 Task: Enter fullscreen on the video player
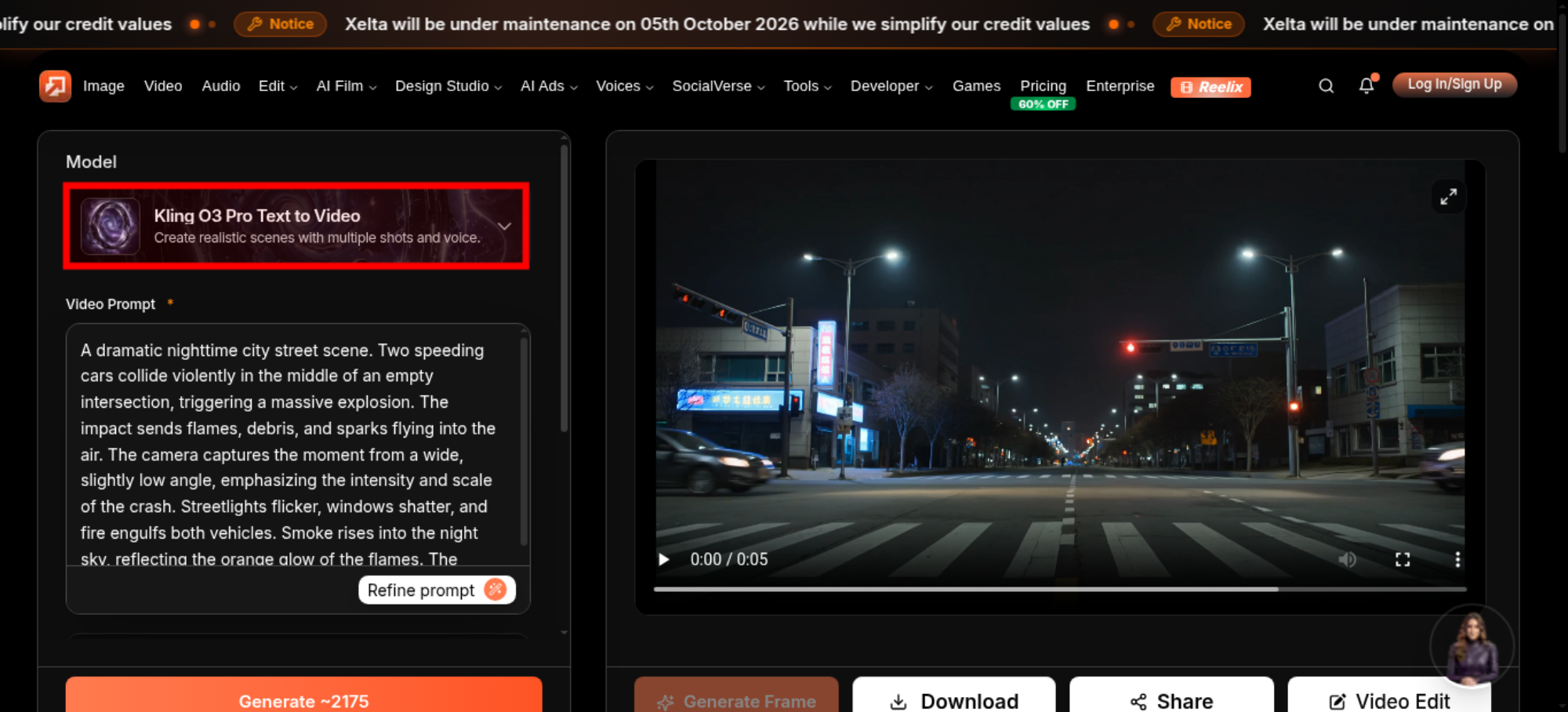tap(1403, 559)
